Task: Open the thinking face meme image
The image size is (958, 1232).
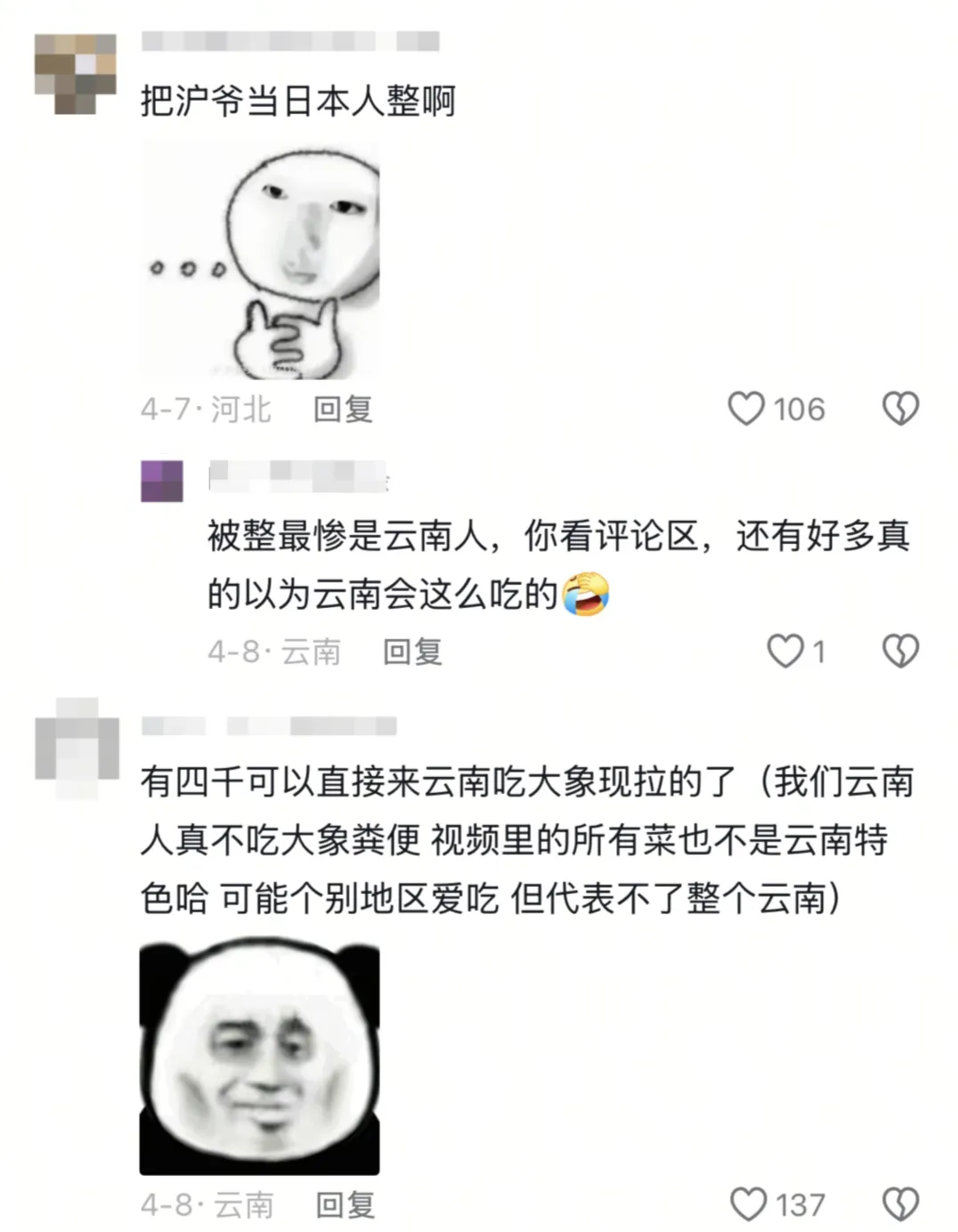Action: click(x=260, y=262)
